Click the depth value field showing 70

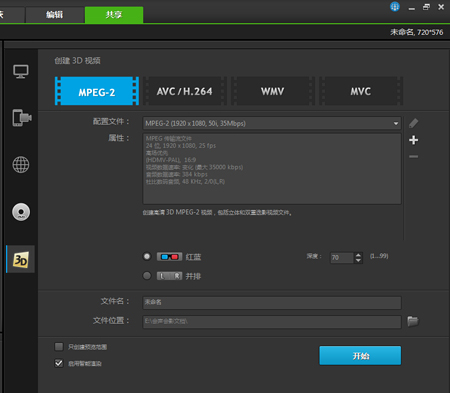[342, 258]
